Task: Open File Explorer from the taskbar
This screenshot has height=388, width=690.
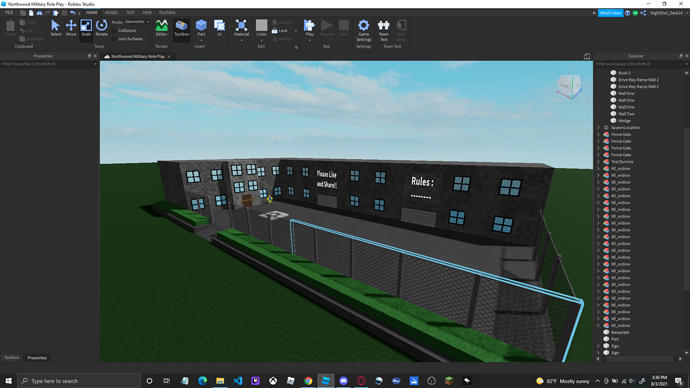Action: [220, 381]
